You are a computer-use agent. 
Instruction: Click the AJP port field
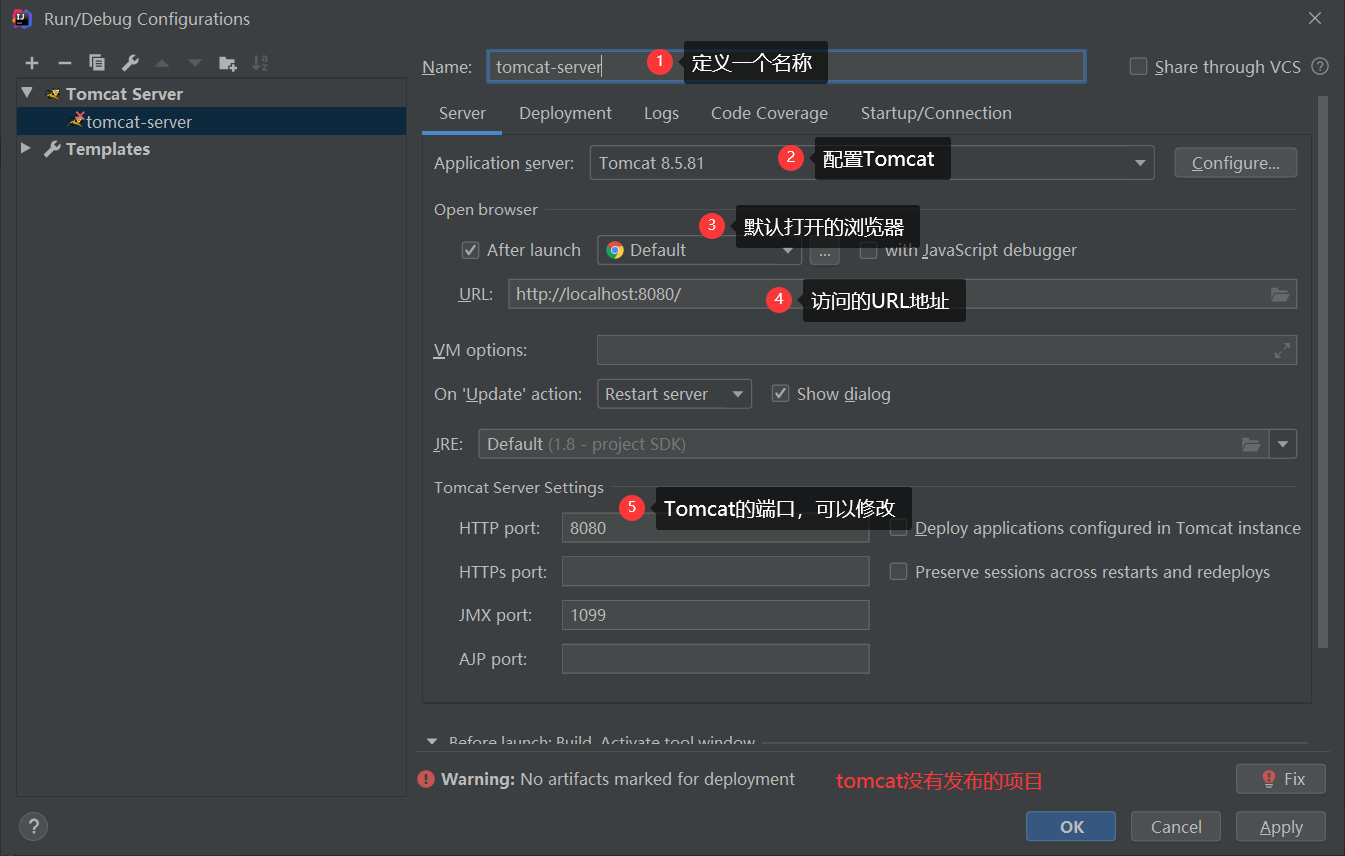(x=715, y=659)
